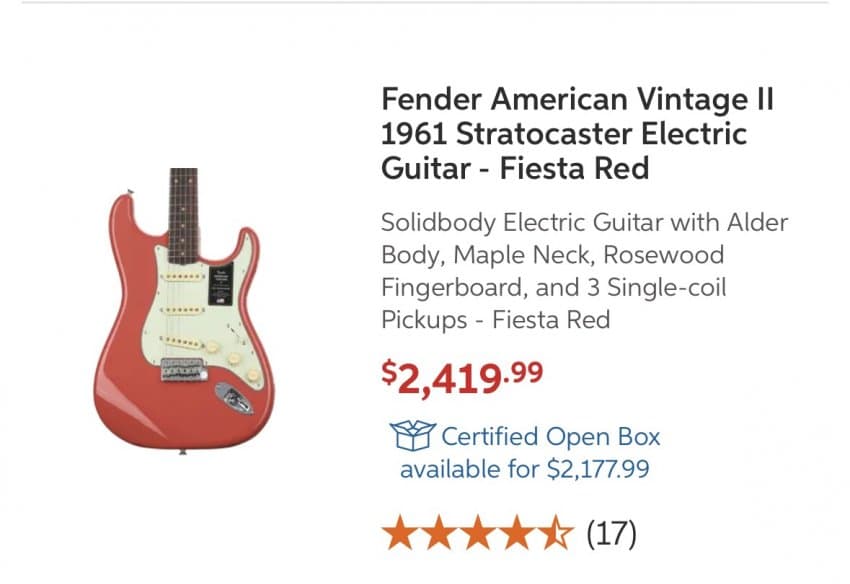Screen dimensions: 850x584
Task: Click the half-filled fifth rating star
Action: click(556, 533)
